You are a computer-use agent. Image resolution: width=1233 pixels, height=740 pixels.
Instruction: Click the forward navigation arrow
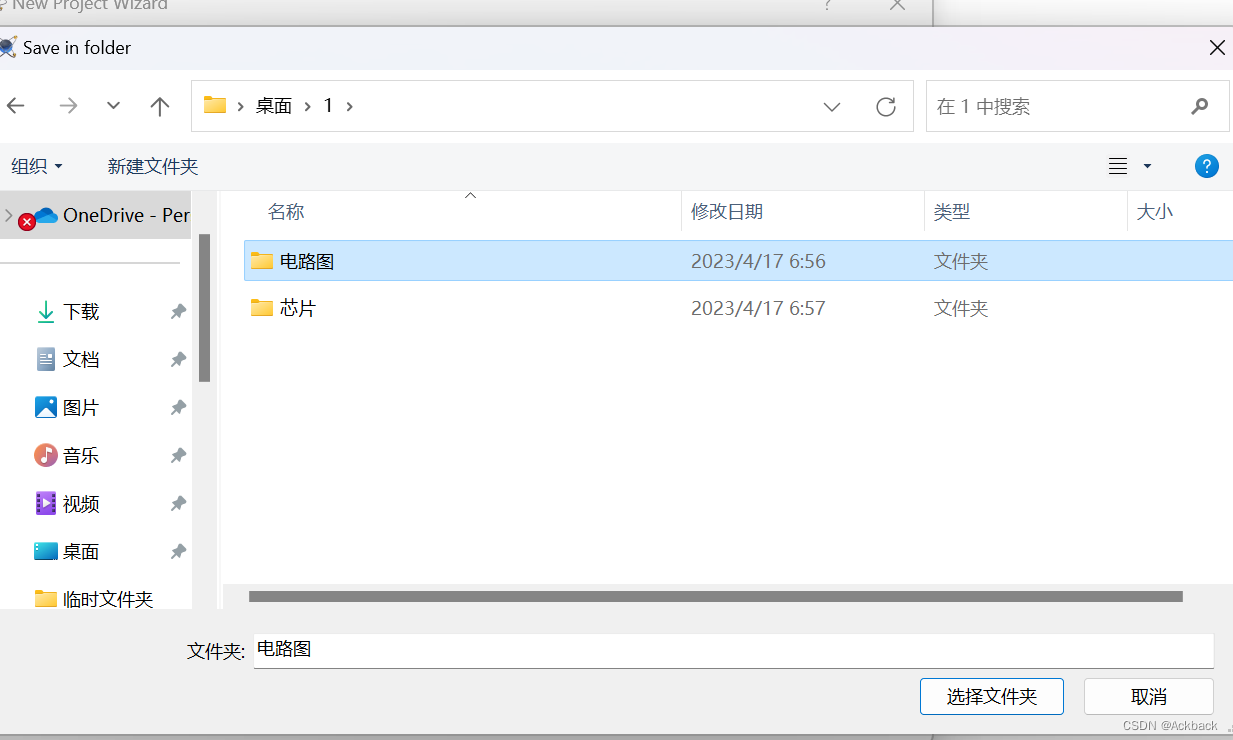click(66, 105)
